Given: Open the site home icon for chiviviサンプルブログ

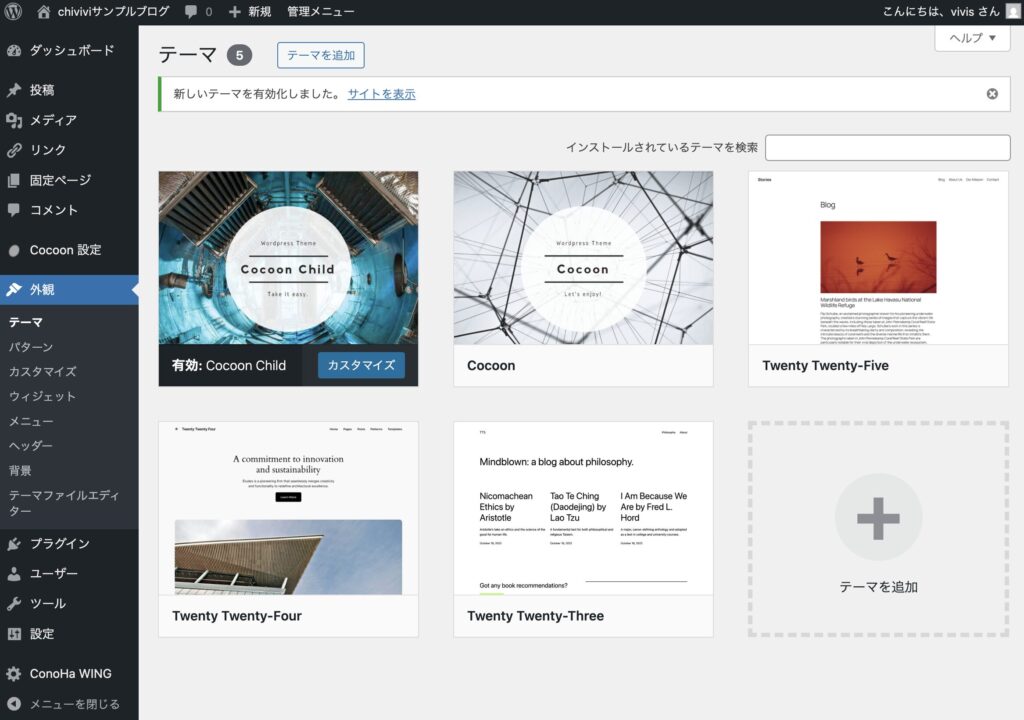Looking at the screenshot, I should (x=44, y=12).
